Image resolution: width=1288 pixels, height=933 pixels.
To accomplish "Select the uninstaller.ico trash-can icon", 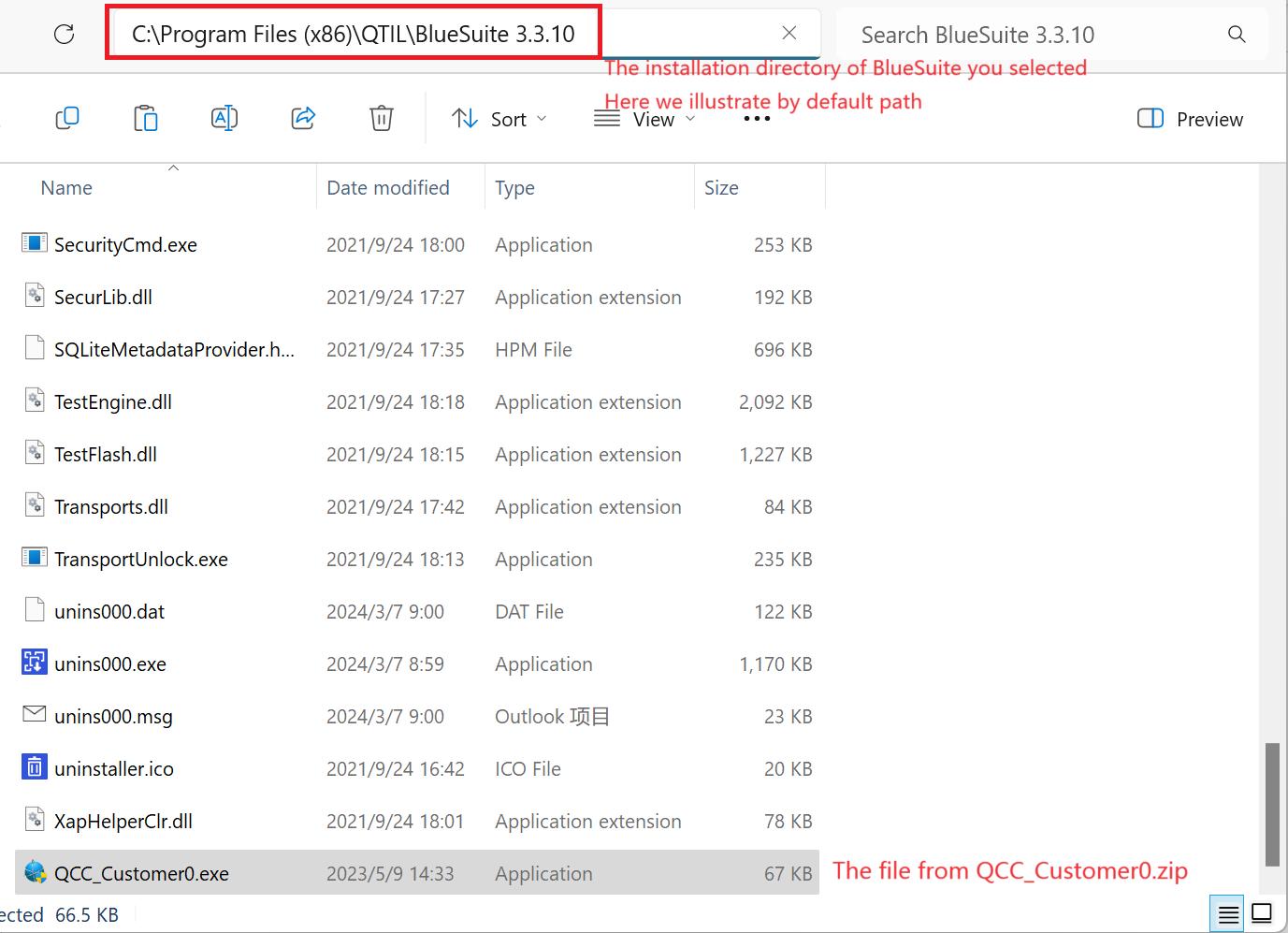I will pyautogui.click(x=35, y=767).
